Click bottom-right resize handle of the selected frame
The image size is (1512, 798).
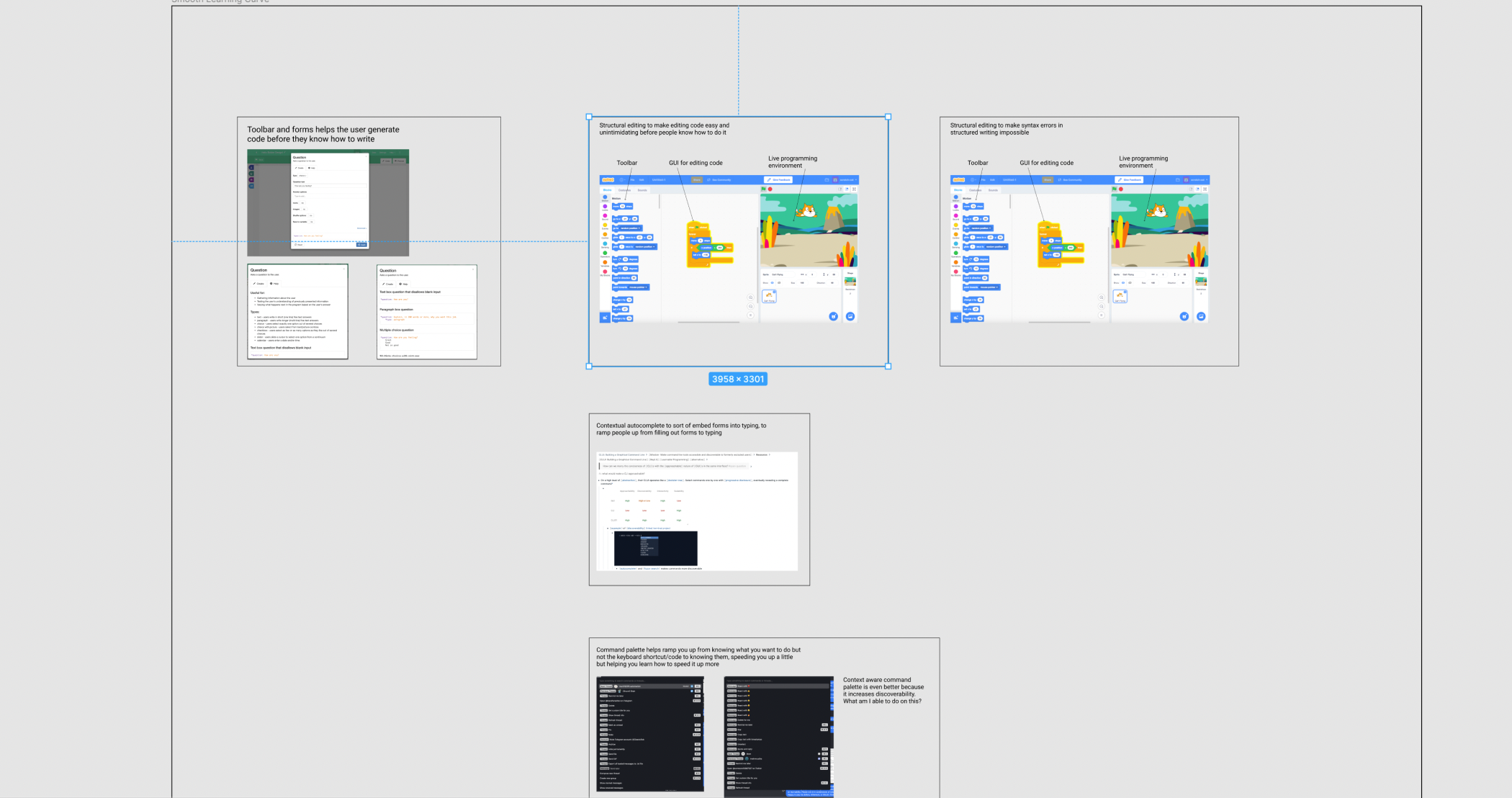[x=888, y=366]
